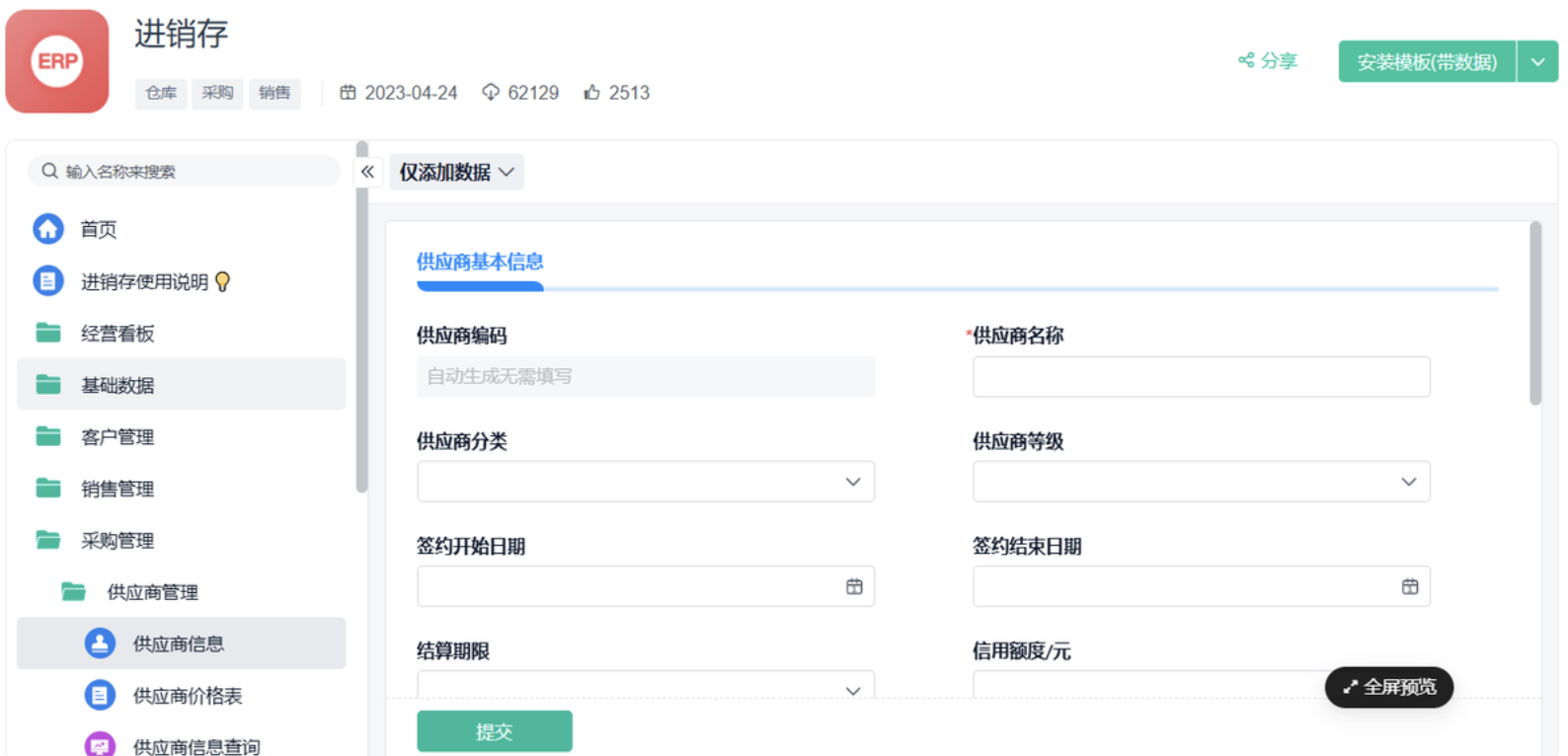
Task: Open the 供应商分类 dropdown
Action: click(646, 482)
